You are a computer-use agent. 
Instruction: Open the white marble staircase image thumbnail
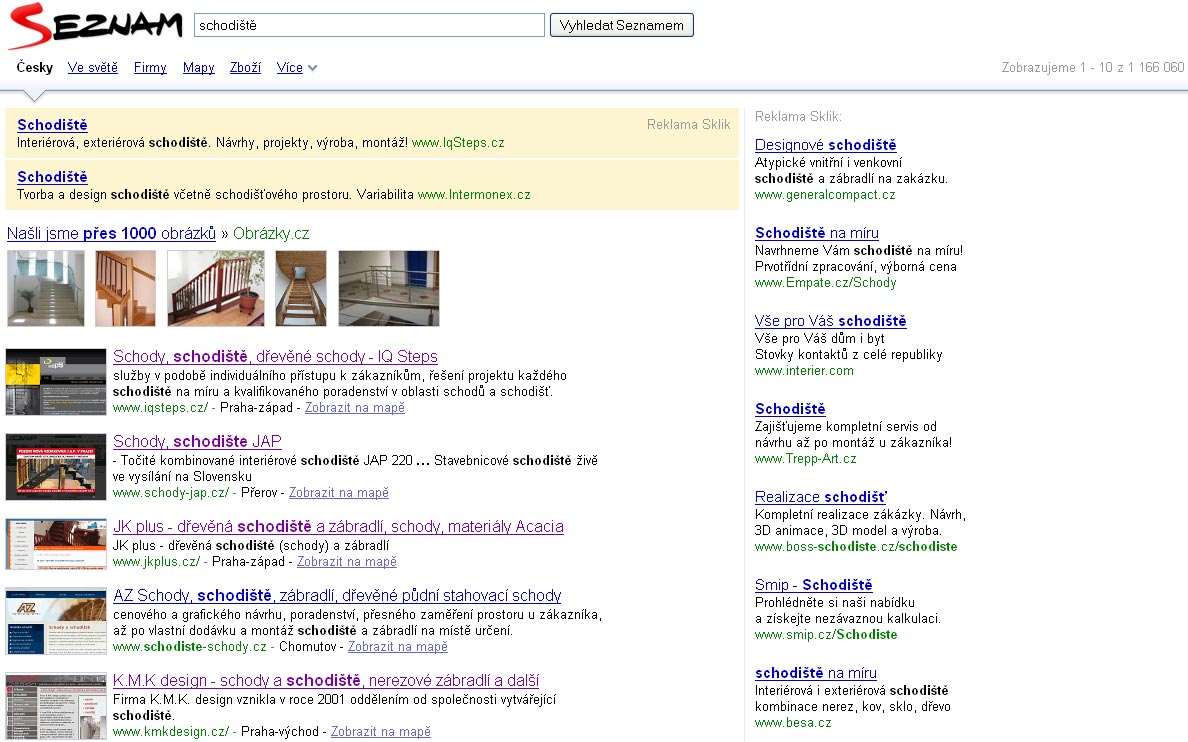[x=45, y=289]
